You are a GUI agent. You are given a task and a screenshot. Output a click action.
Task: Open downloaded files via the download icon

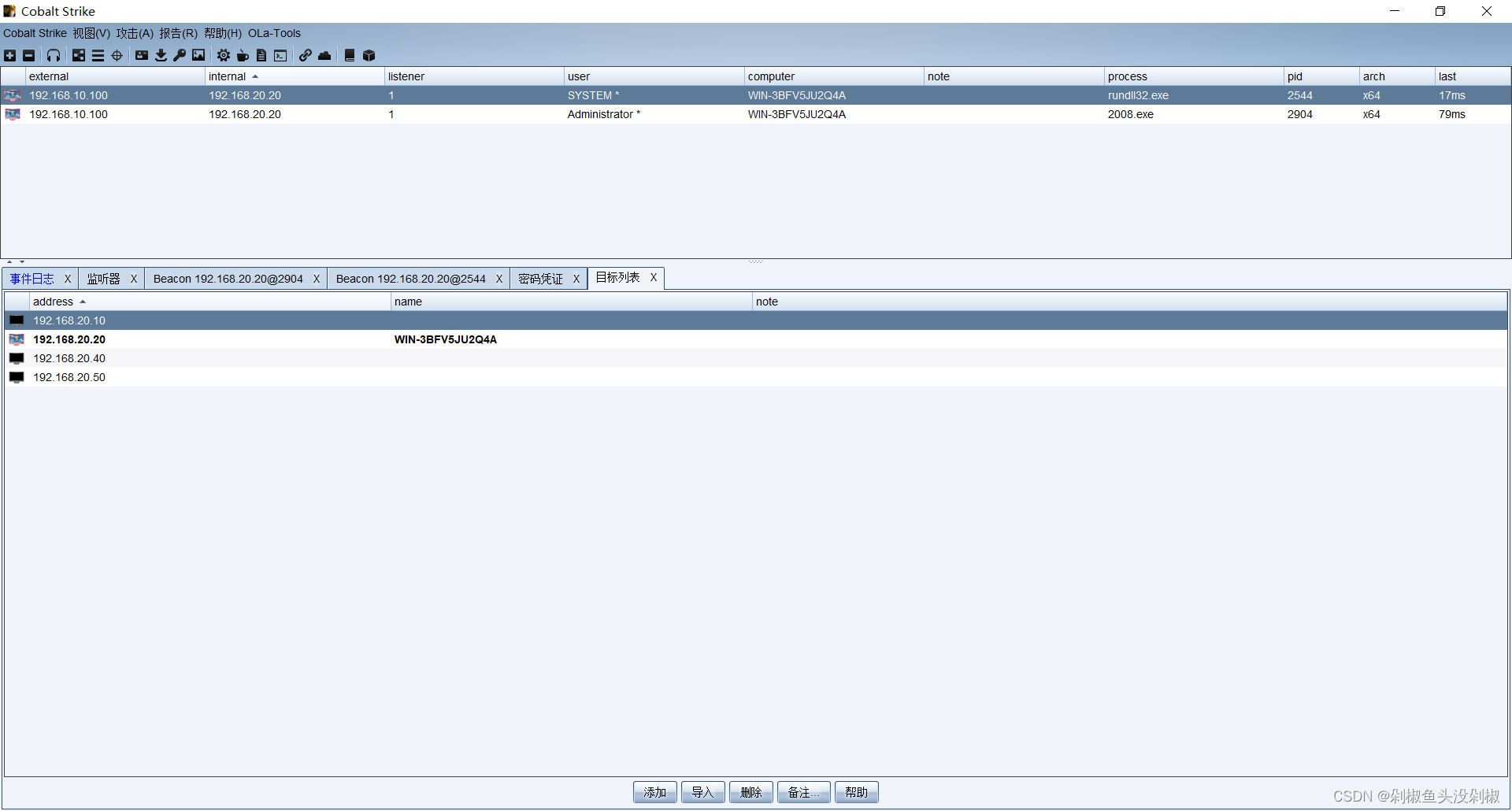(x=161, y=55)
